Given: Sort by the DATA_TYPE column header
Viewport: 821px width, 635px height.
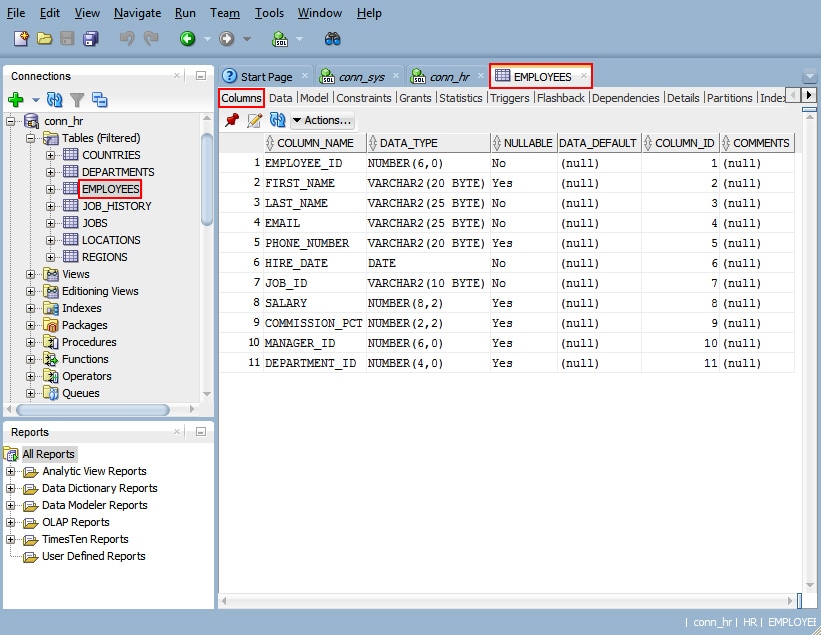Looking at the screenshot, I should coord(408,143).
